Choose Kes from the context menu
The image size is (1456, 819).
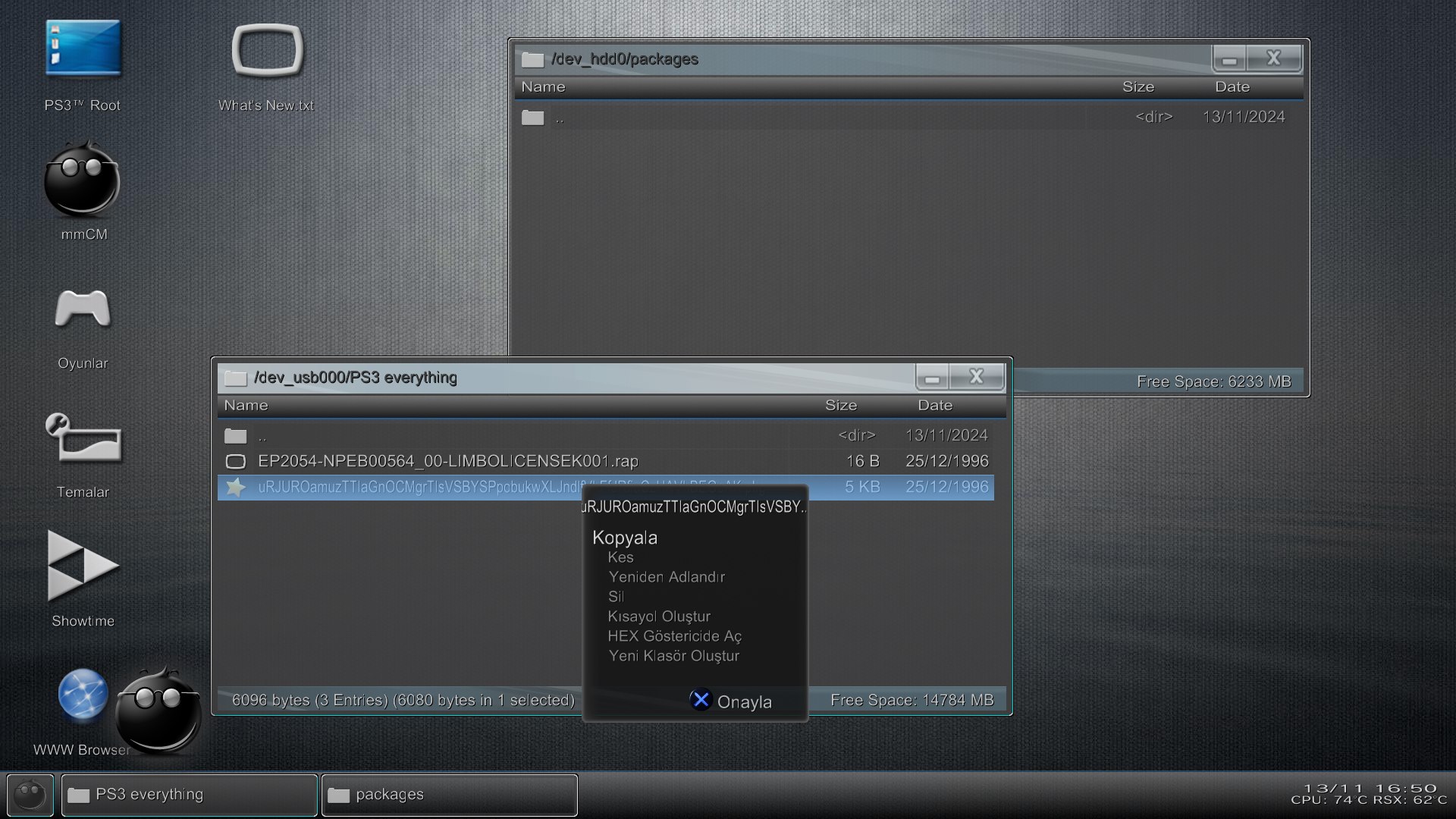pyautogui.click(x=620, y=557)
